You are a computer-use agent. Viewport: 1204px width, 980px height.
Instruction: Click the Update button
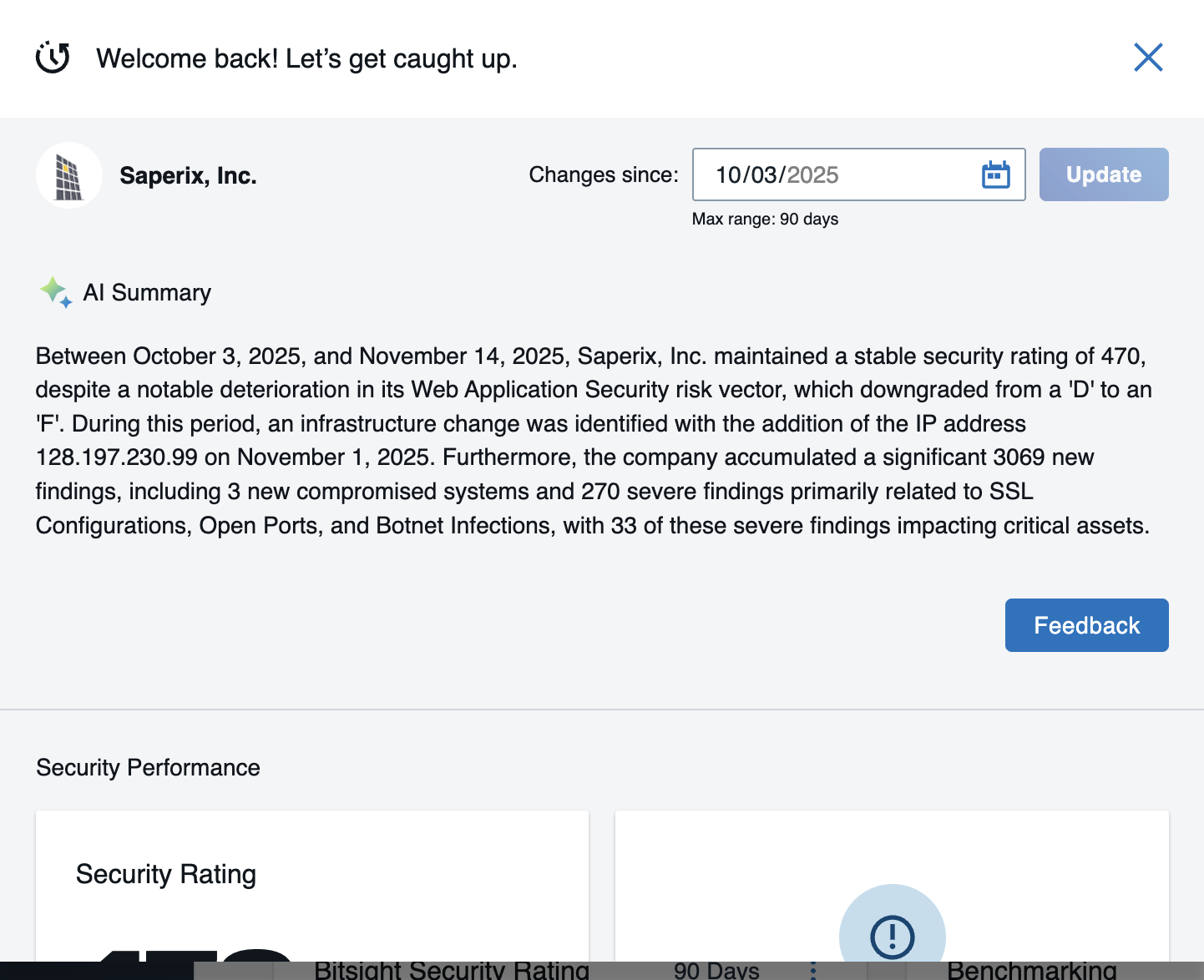tap(1103, 174)
